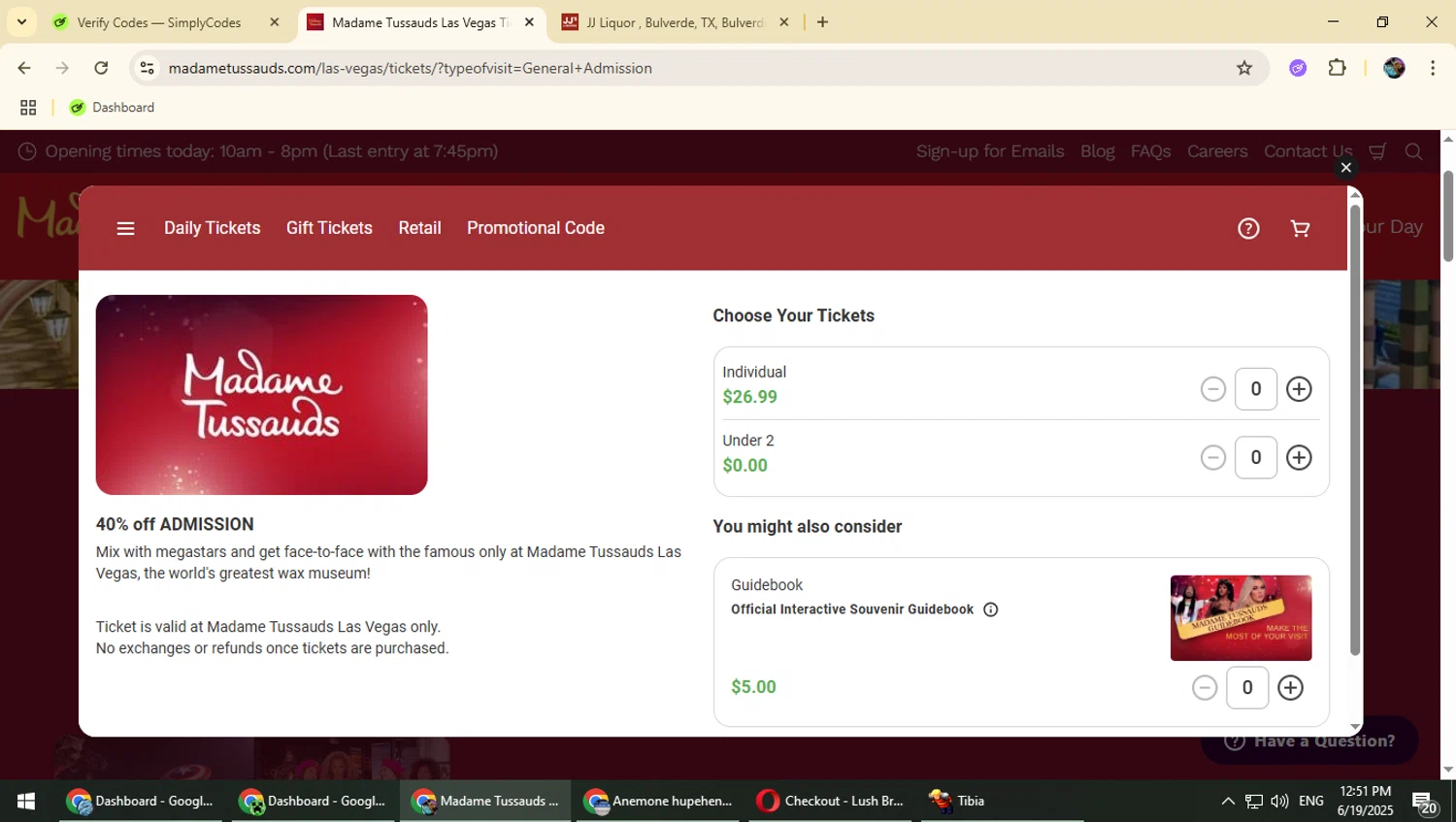Open Anemone hupehensis Chrome taskbar window
The image size is (1456, 822).
[x=659, y=801]
